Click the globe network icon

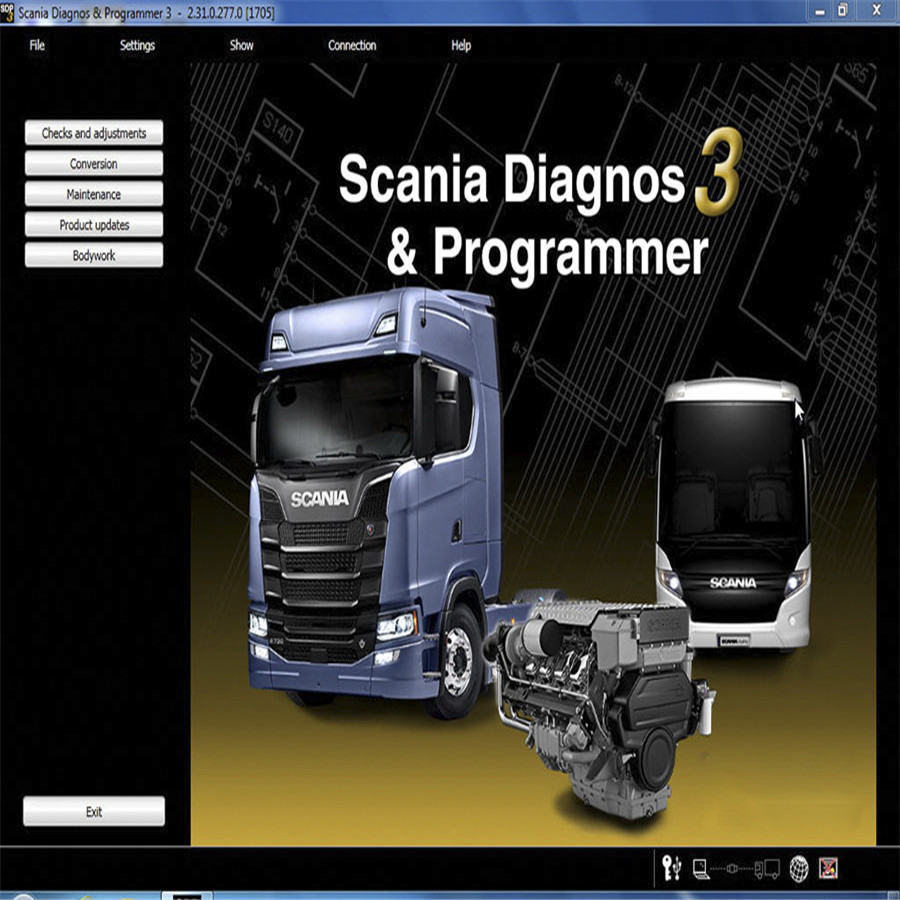pos(799,868)
